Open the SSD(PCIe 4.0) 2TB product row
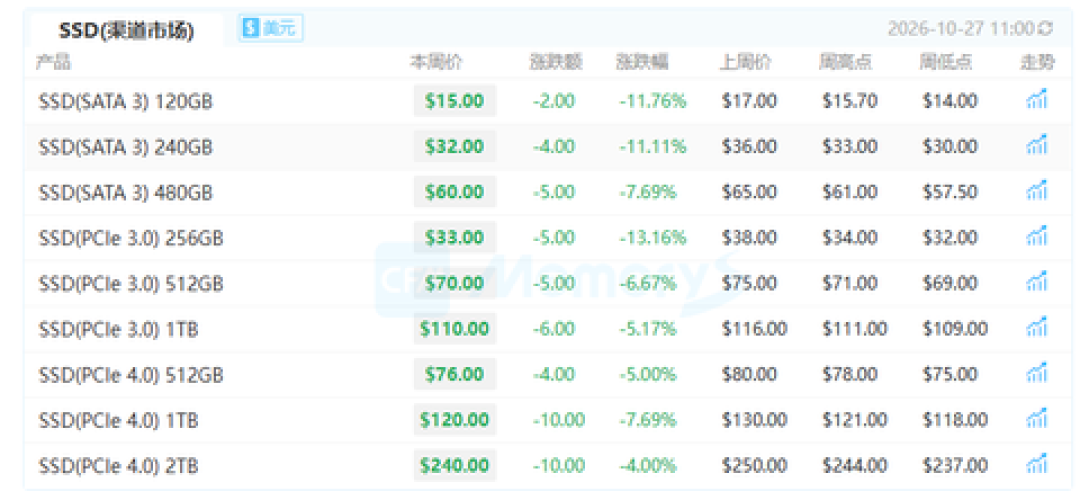1080x500 pixels. [540, 466]
